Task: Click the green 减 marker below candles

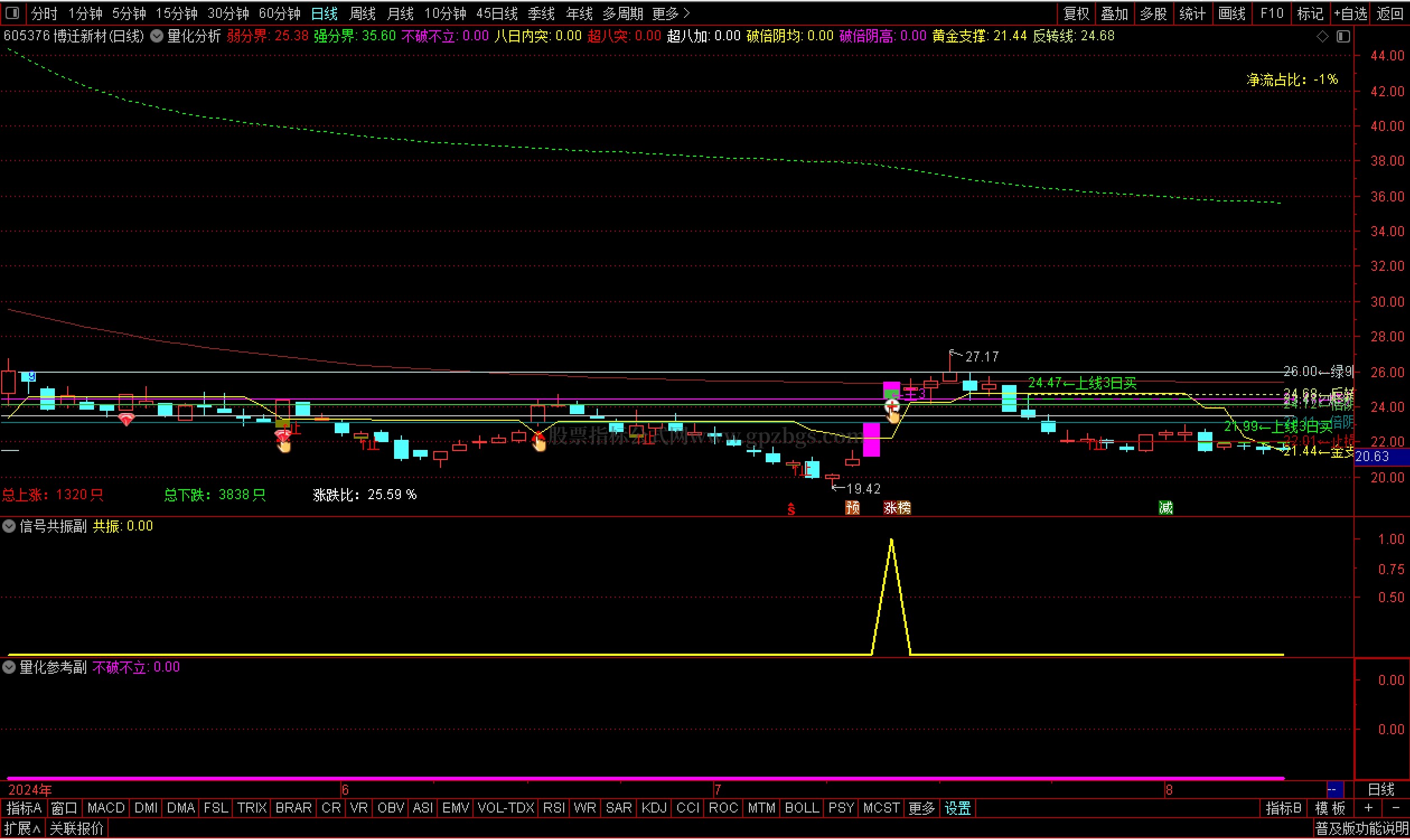Action: click(1166, 508)
